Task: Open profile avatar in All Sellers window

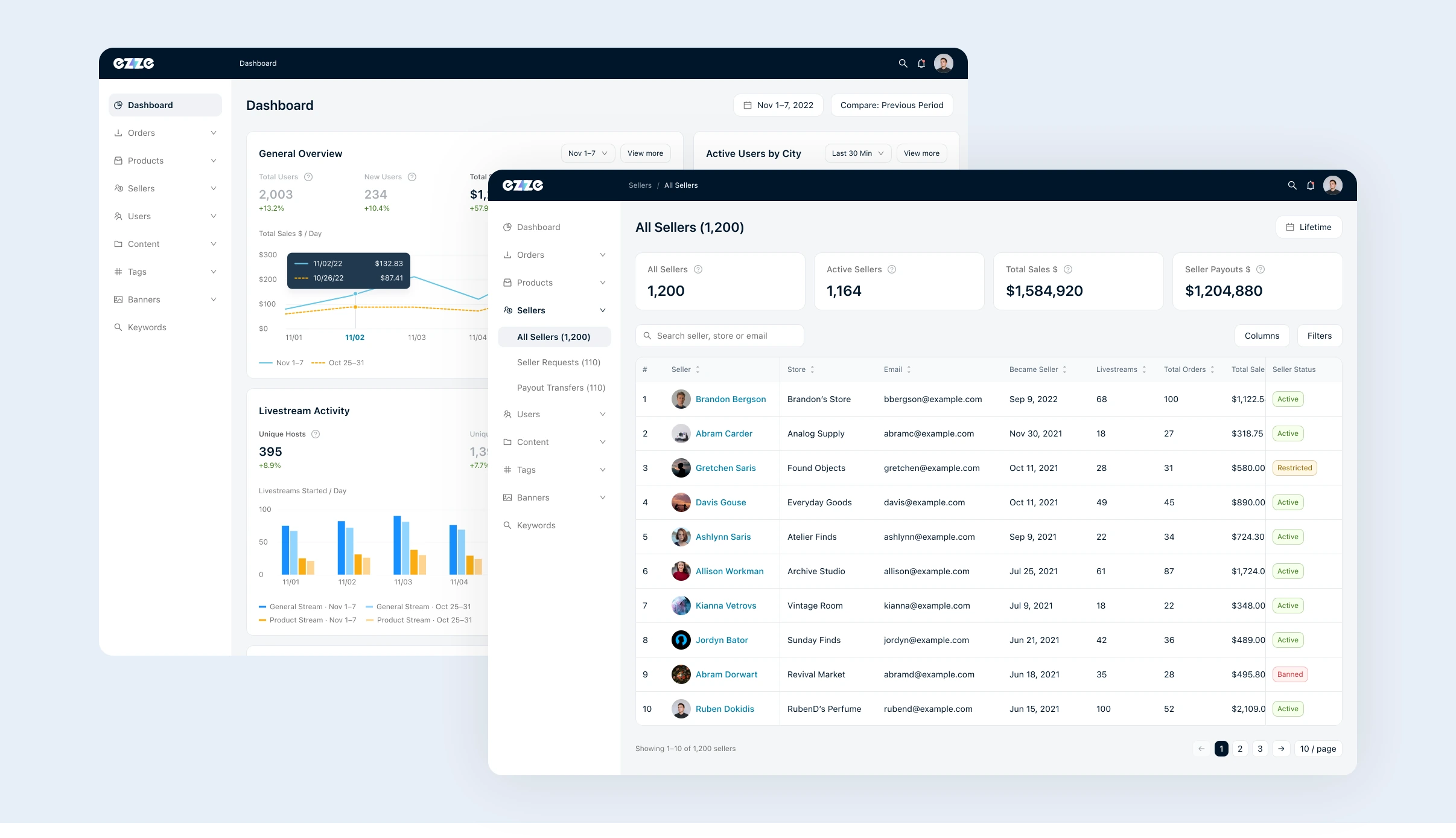Action: [1333, 185]
